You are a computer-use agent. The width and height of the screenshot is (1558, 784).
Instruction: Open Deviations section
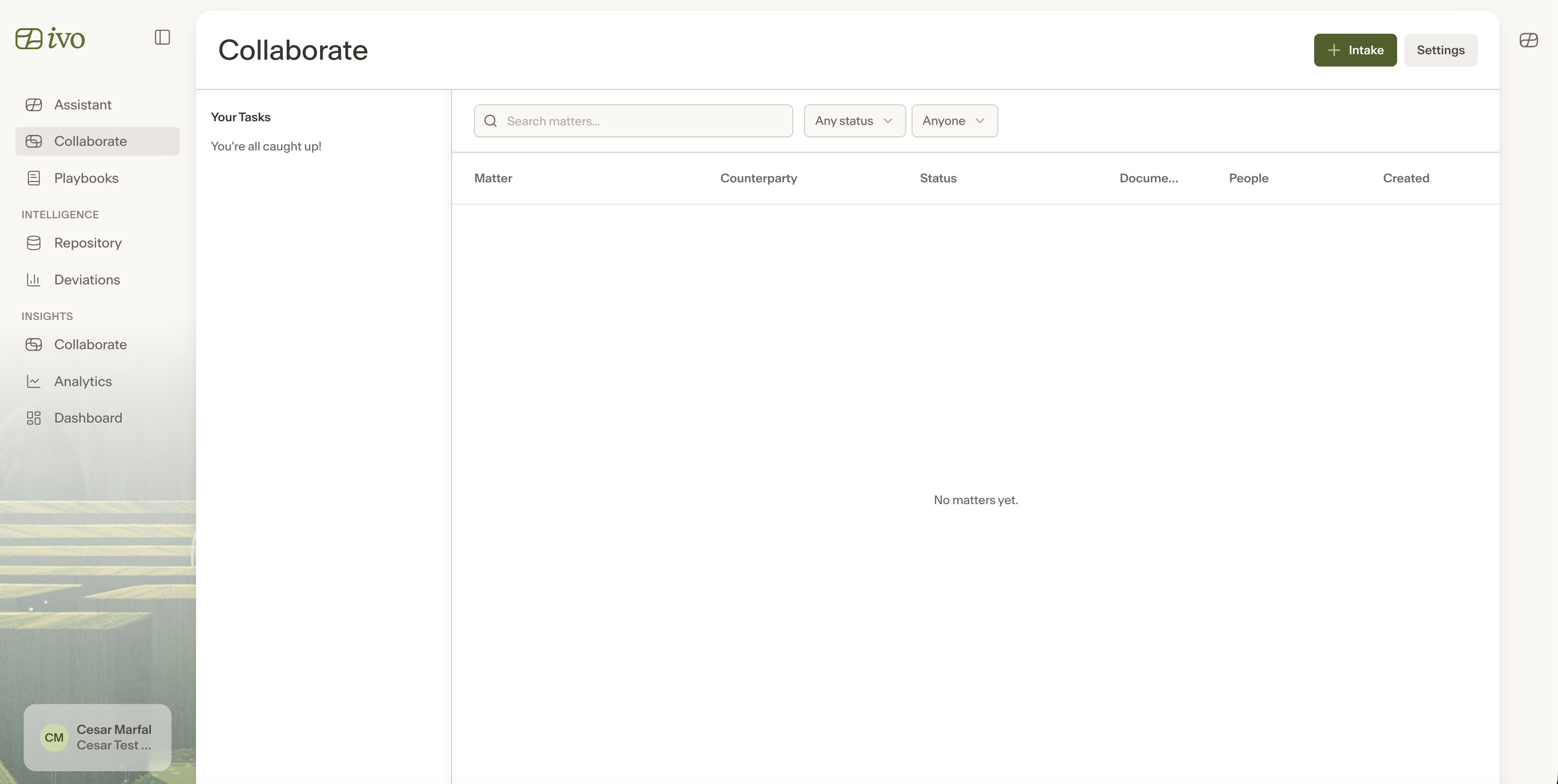pos(98,279)
